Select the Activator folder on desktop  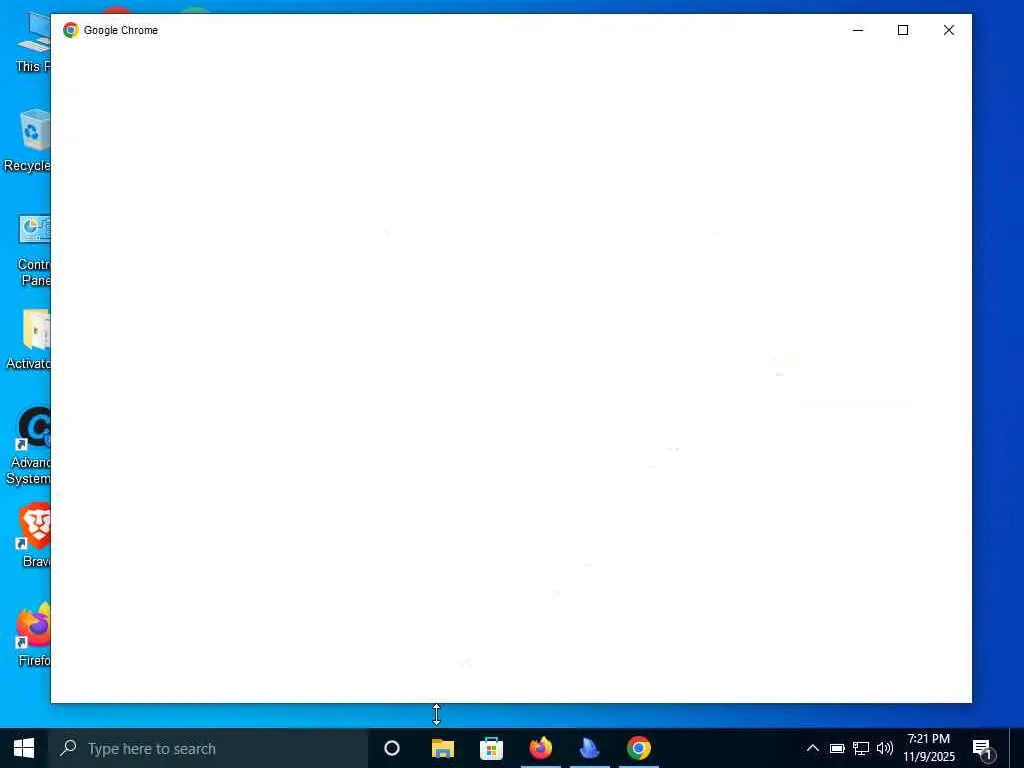pos(29,340)
